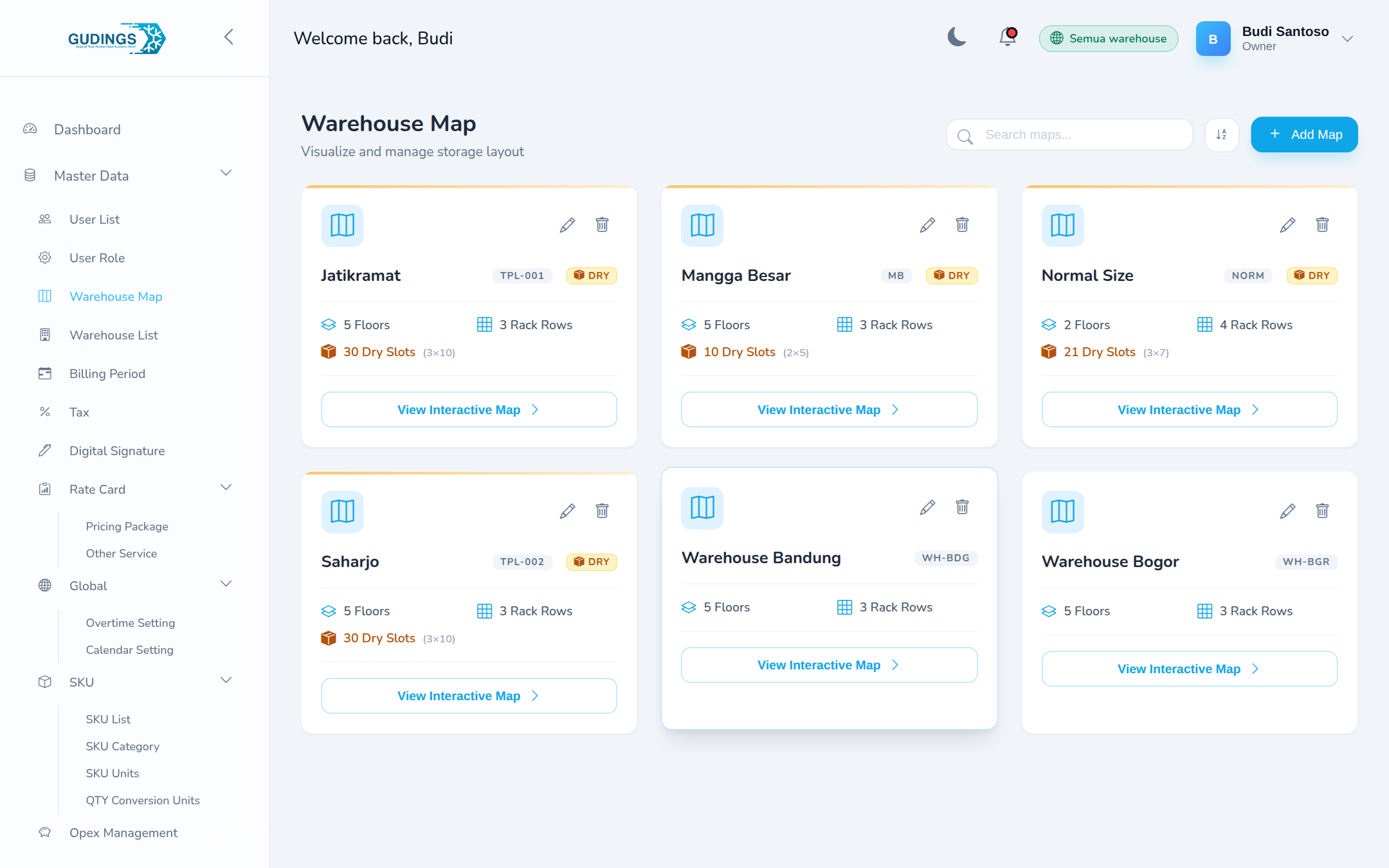
Task: Click the Warehouse Bogor map thumbnail icon
Action: (x=1062, y=512)
